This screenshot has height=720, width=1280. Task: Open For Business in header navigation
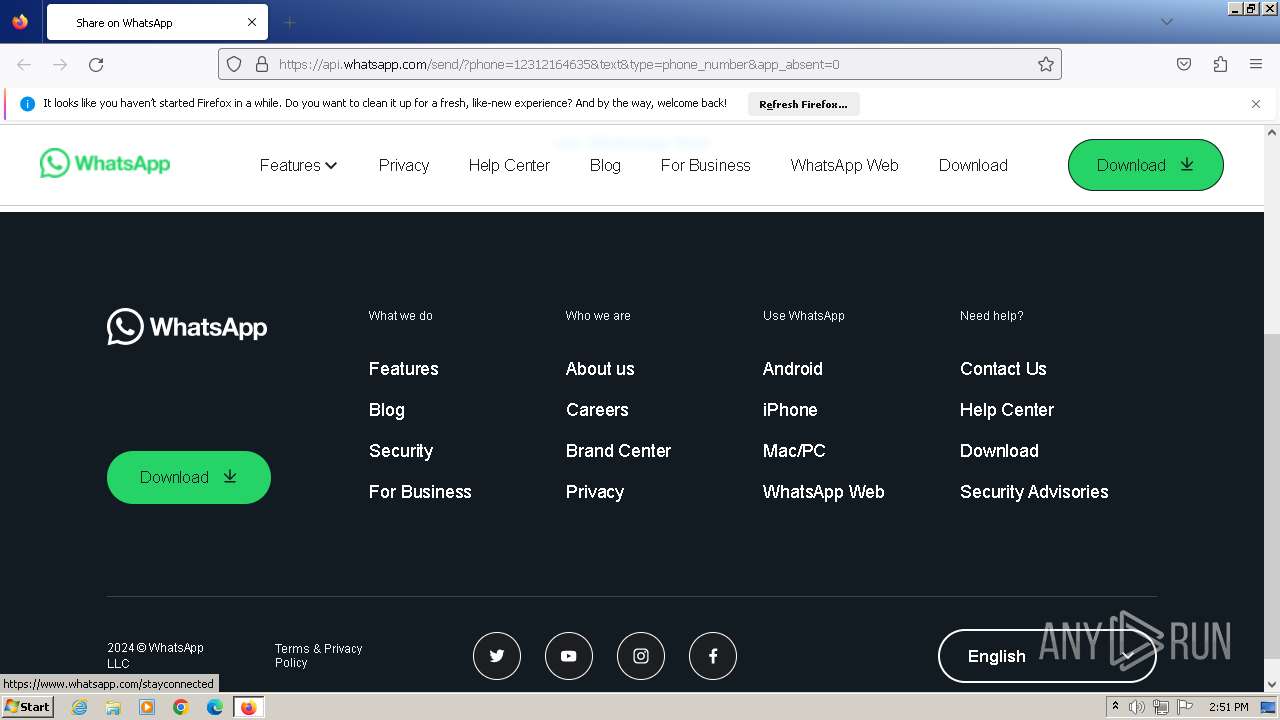(705, 165)
